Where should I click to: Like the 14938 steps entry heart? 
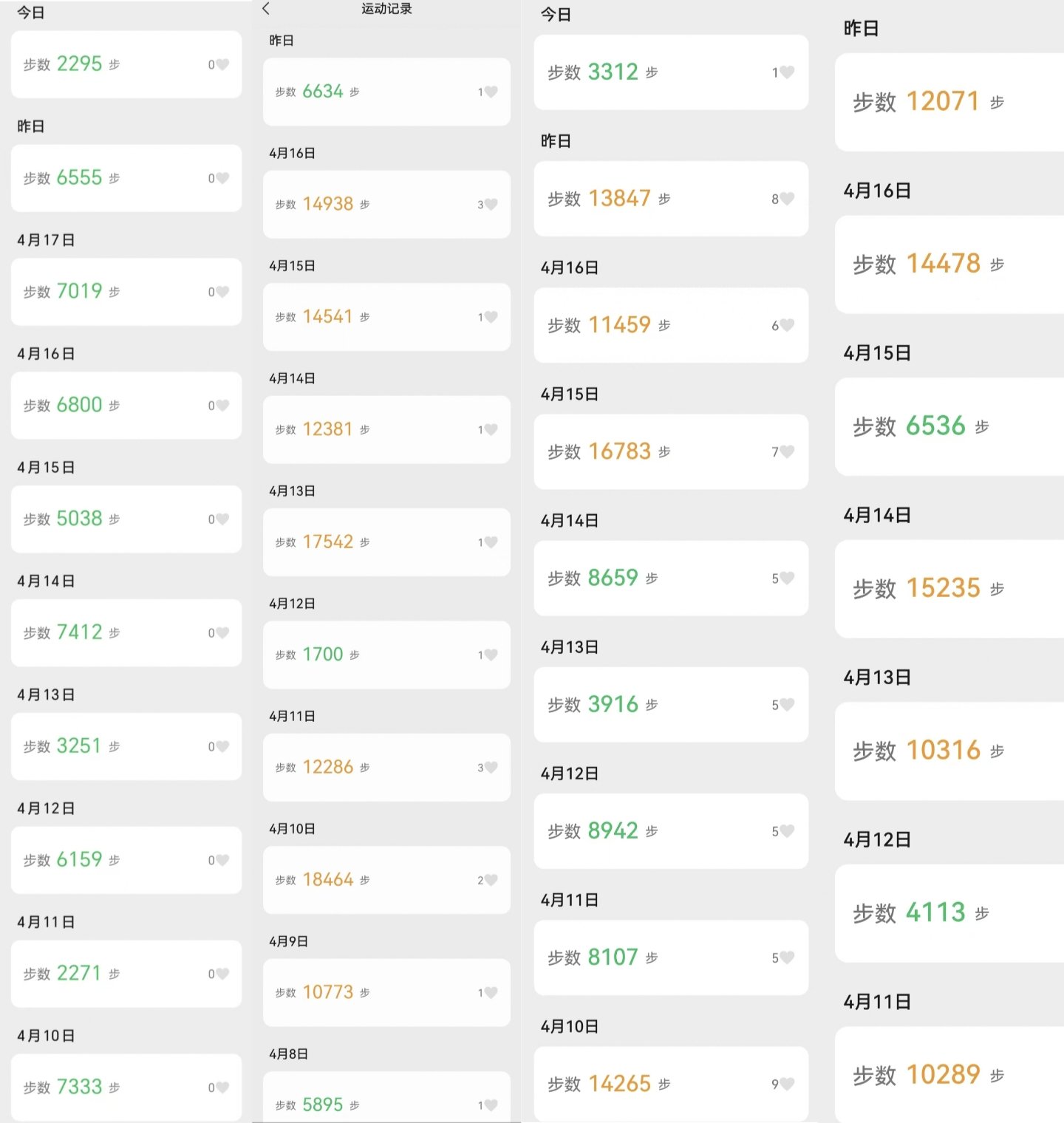click(491, 205)
